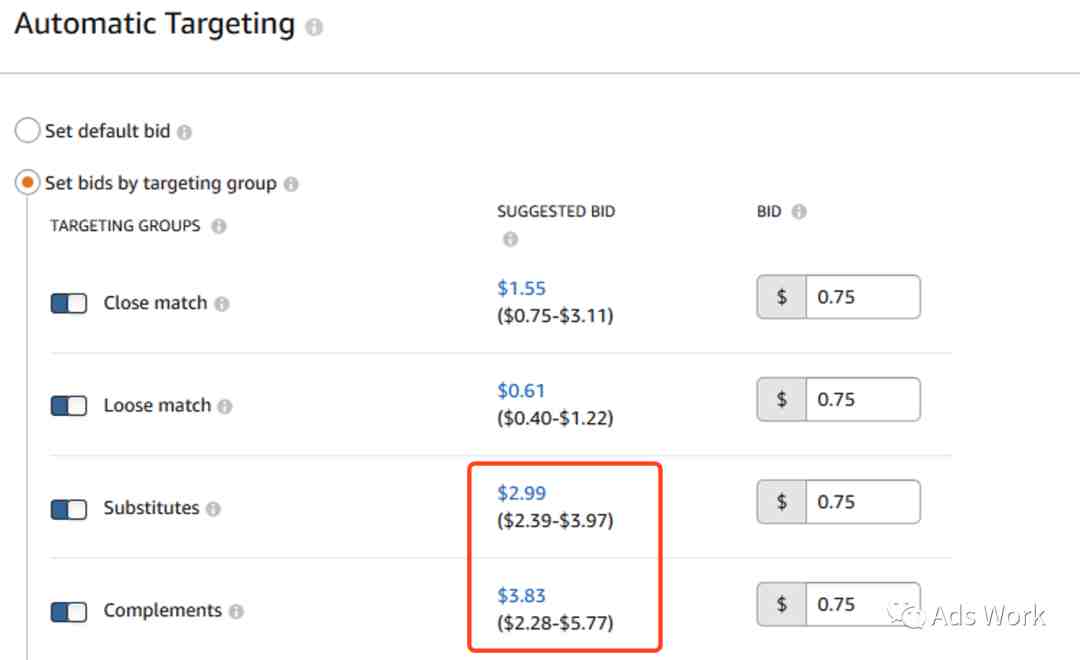The image size is (1080, 660).
Task: Click info icon next to TARGETING GROUPS header
Action: point(218,227)
